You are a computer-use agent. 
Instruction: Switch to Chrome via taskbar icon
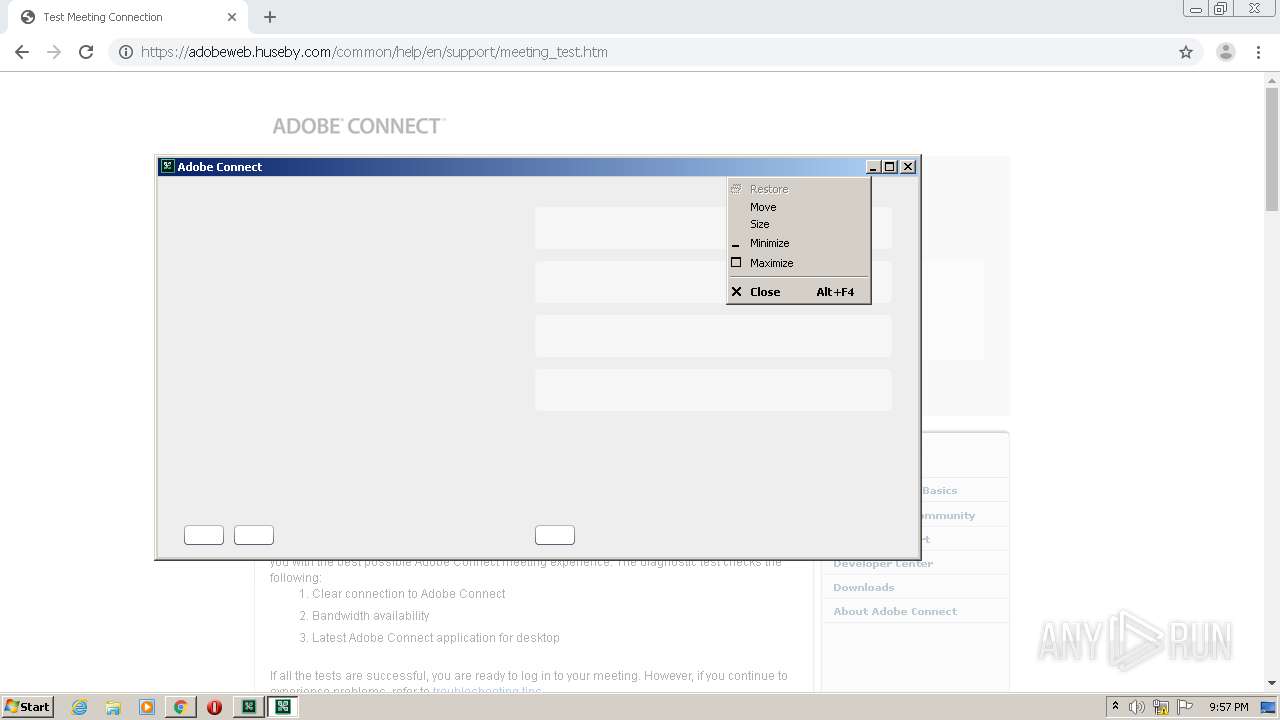click(x=180, y=707)
